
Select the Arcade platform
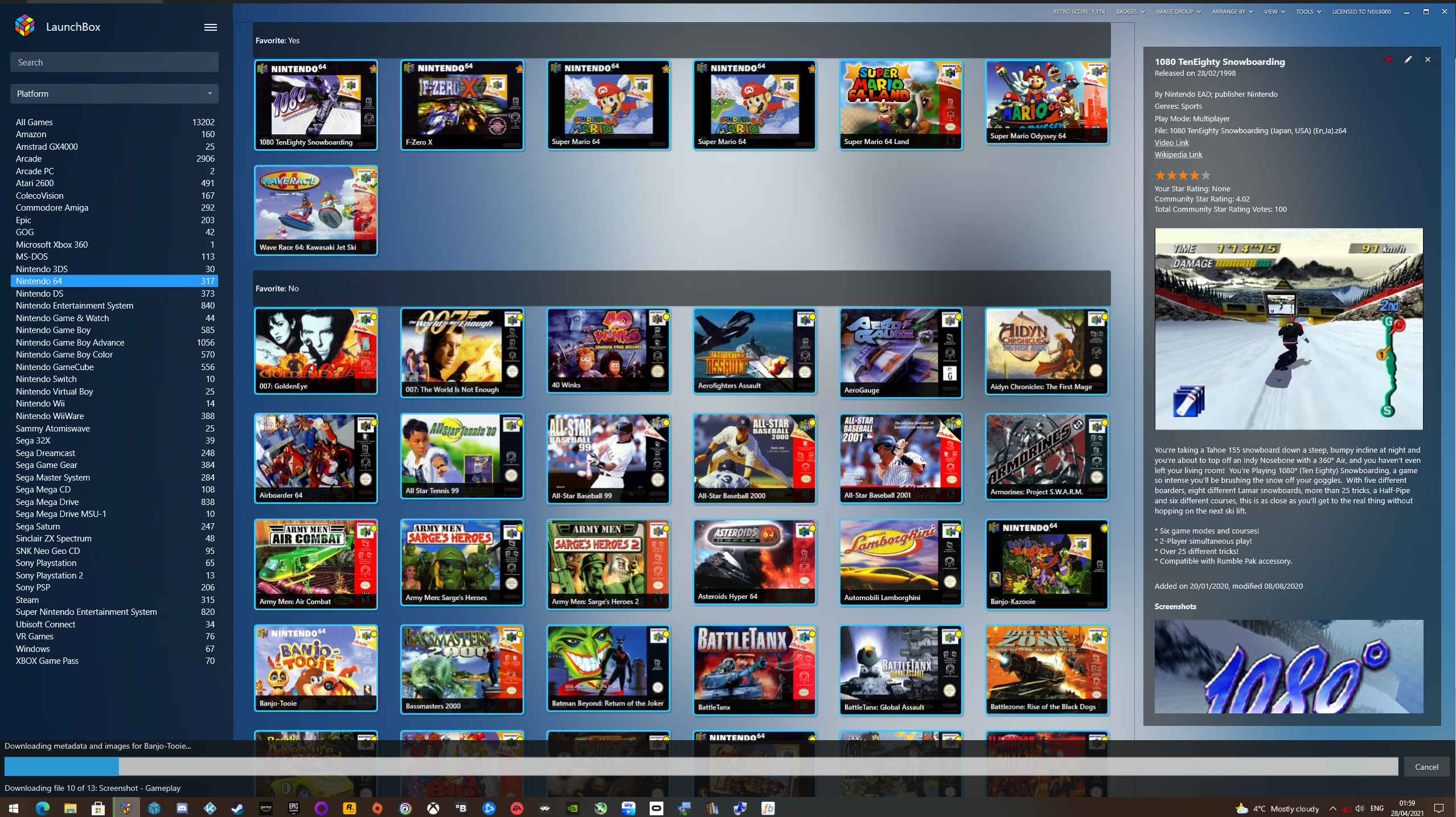click(114, 159)
